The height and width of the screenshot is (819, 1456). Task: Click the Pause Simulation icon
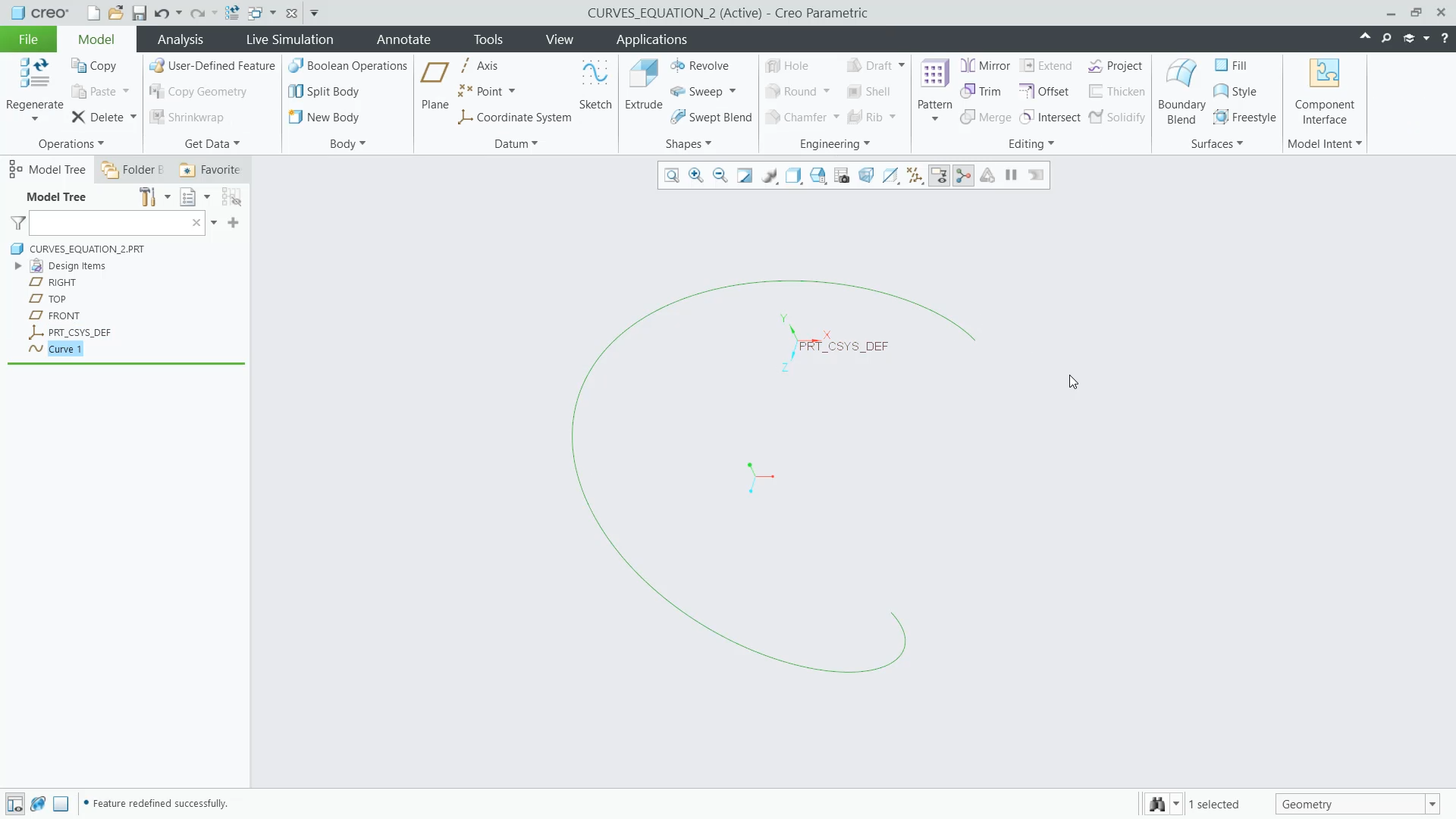pyautogui.click(x=1012, y=176)
